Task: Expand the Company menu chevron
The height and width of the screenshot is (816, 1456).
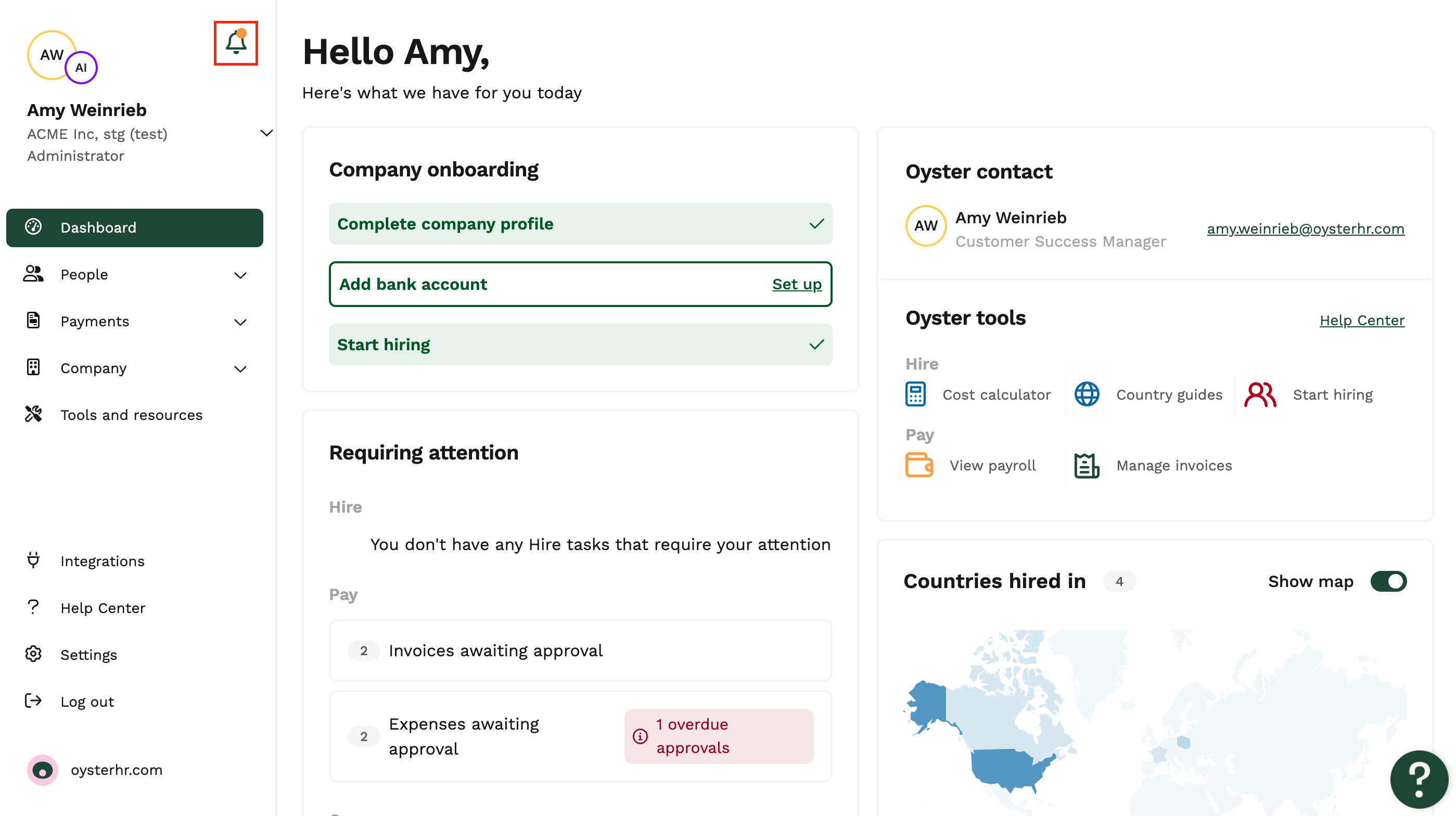Action: [240, 369]
